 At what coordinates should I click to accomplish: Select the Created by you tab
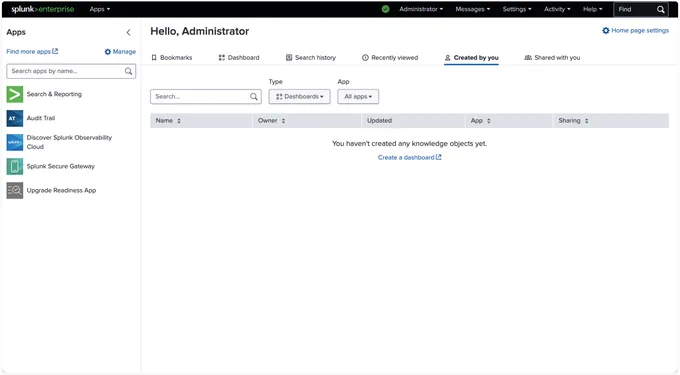pos(471,58)
